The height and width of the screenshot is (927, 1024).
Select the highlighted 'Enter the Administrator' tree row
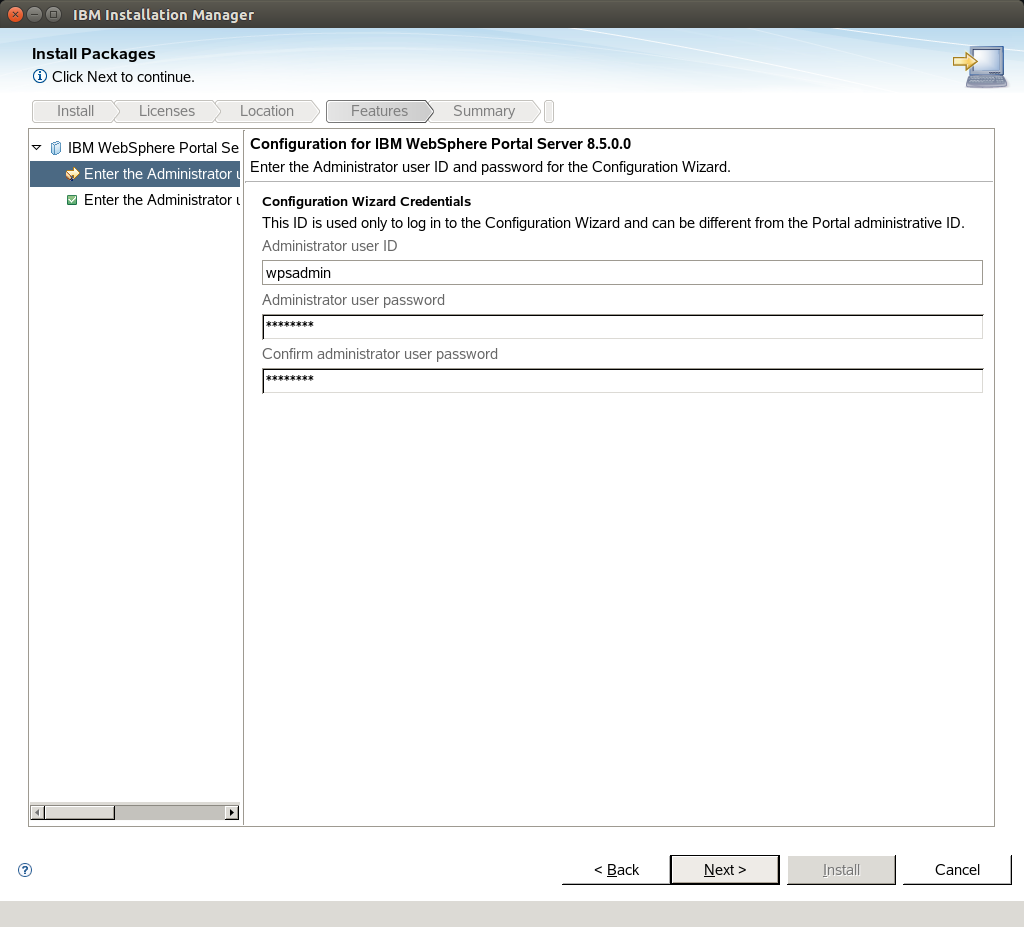(135, 174)
